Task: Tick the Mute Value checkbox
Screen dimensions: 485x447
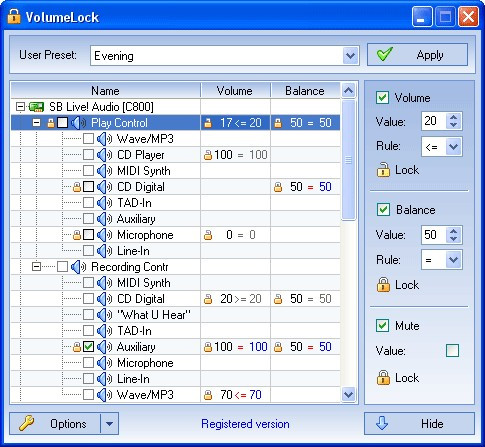Action: click(452, 350)
